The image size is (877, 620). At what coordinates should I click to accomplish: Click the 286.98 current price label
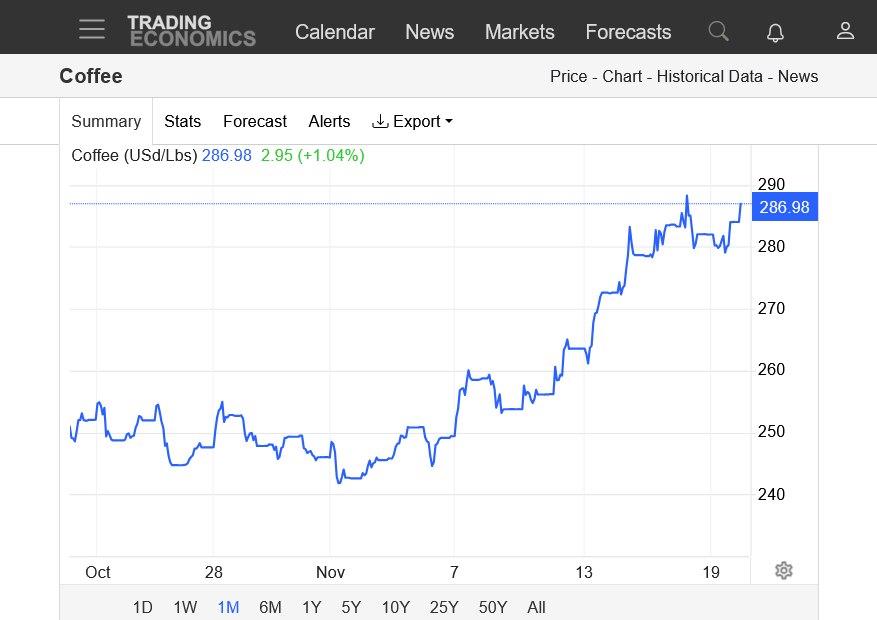(x=784, y=207)
